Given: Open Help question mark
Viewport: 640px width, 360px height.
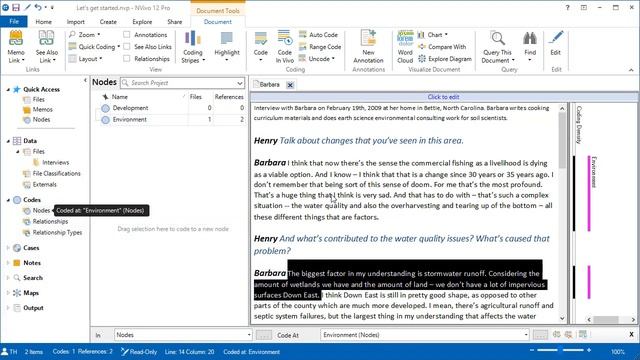Looking at the screenshot, I should 567,7.
